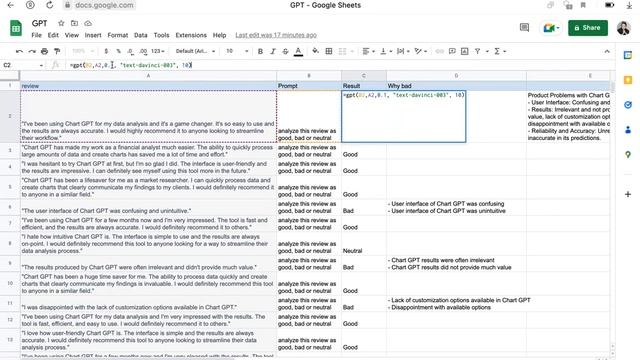Open the View menu
The image size is (640, 360).
[x=71, y=36]
